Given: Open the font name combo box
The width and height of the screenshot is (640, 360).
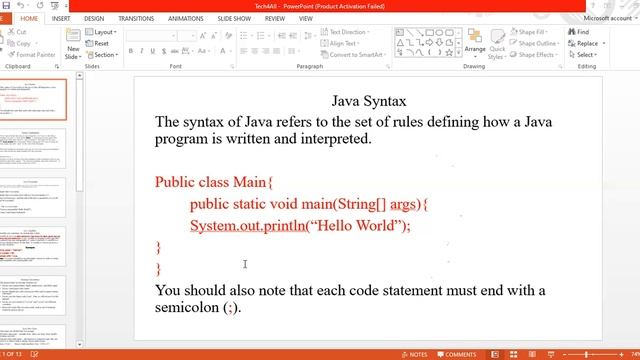Looking at the screenshot, I should [x=151, y=36].
